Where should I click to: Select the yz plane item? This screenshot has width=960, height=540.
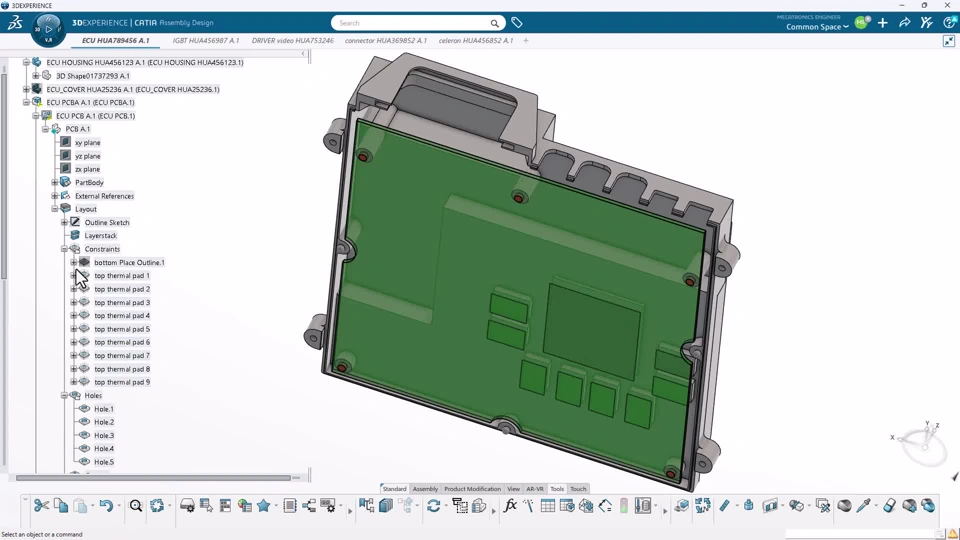88,156
